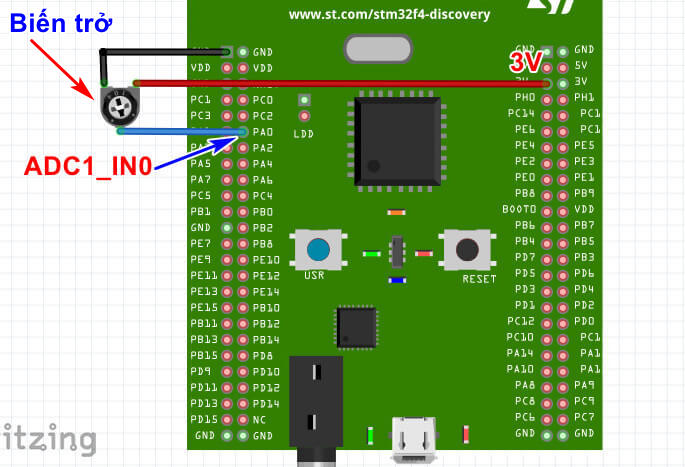Click the LDD pin on the board
685x467 pixels.
[304, 101]
